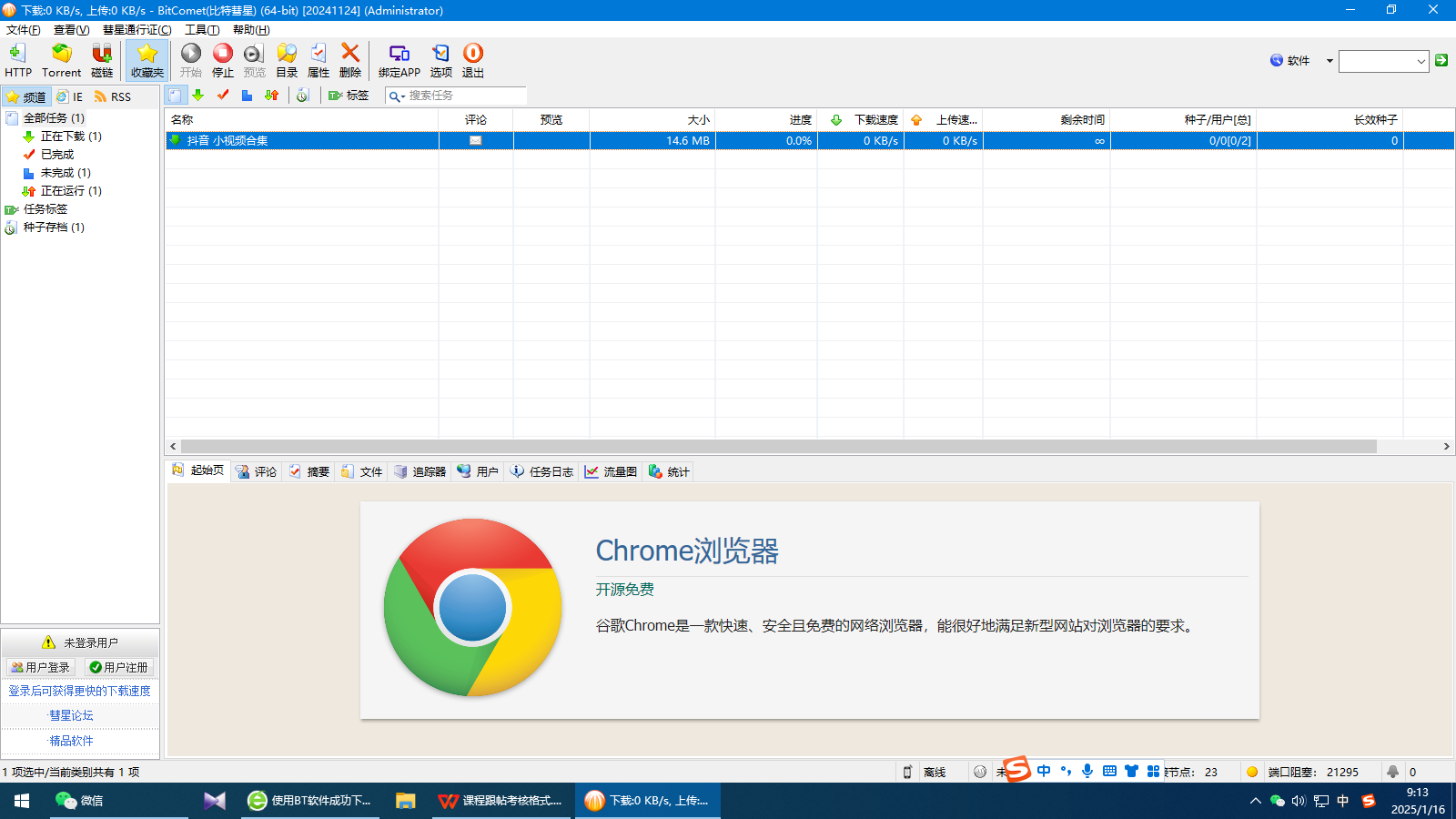The width and height of the screenshot is (1456, 819).
Task: Toggle the blue incomplete filter icon
Action: (247, 96)
